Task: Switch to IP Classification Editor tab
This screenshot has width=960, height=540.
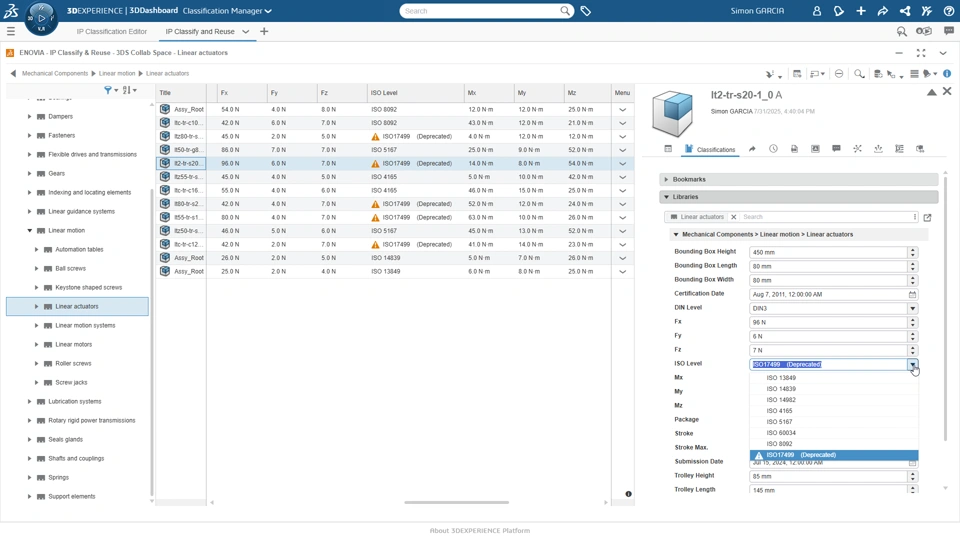Action: [x=112, y=32]
